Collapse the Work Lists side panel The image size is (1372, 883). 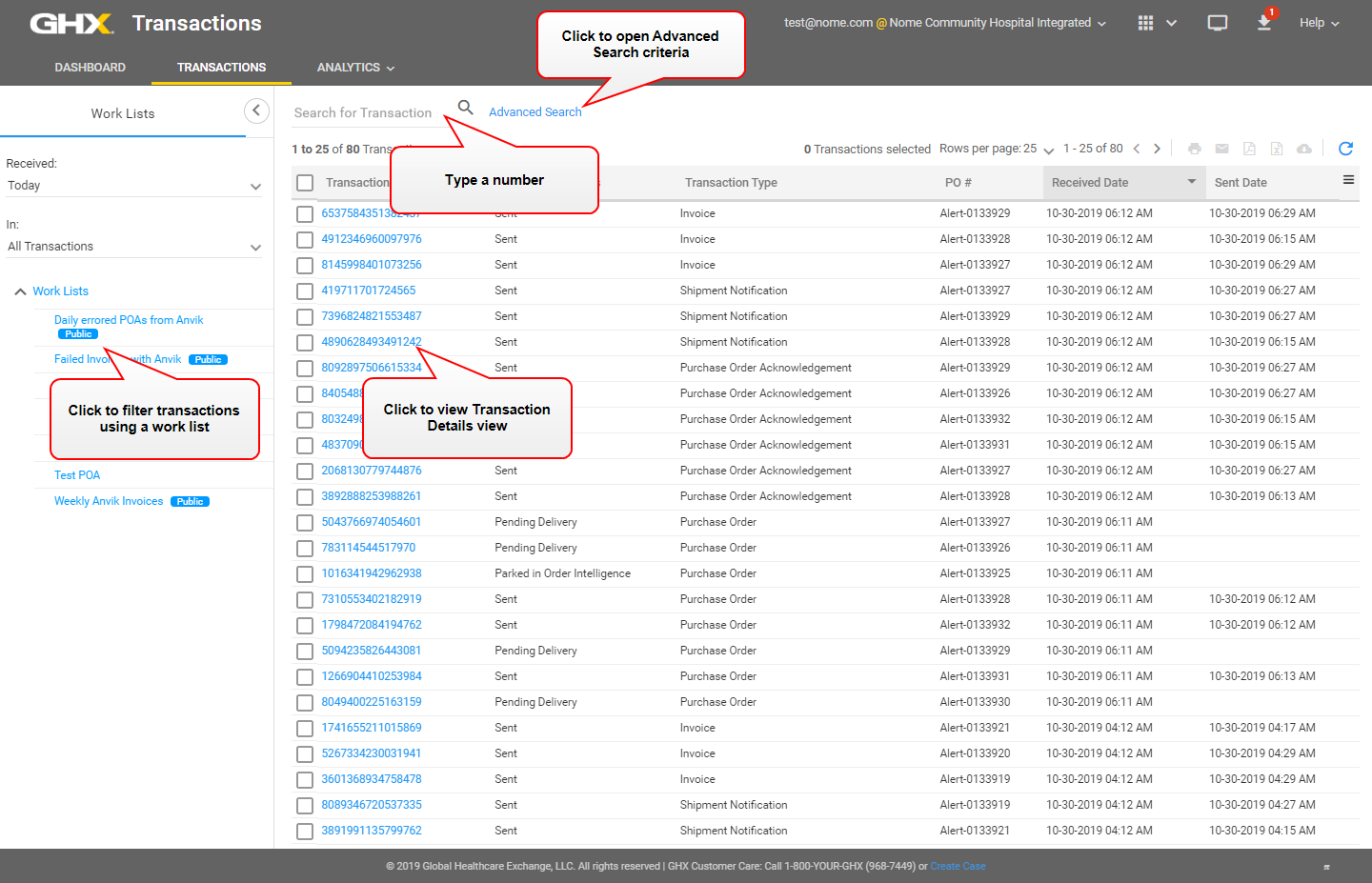coord(256,111)
